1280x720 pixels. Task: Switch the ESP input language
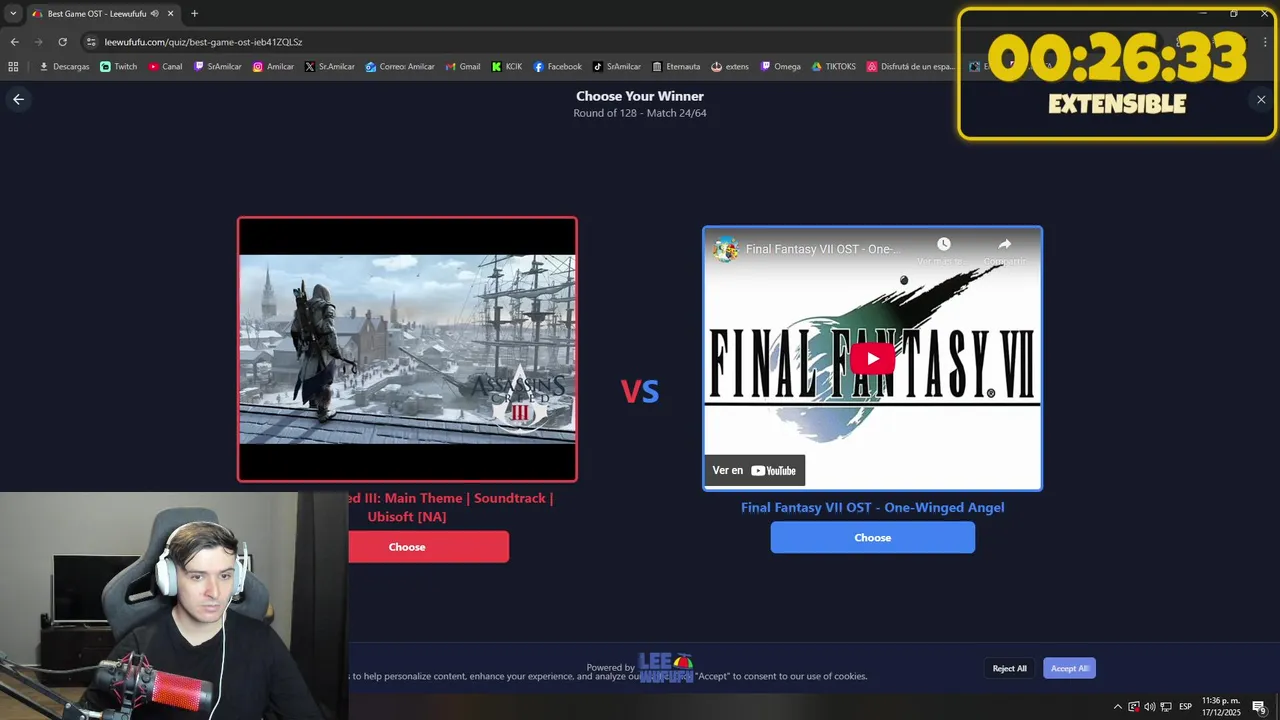1186,707
